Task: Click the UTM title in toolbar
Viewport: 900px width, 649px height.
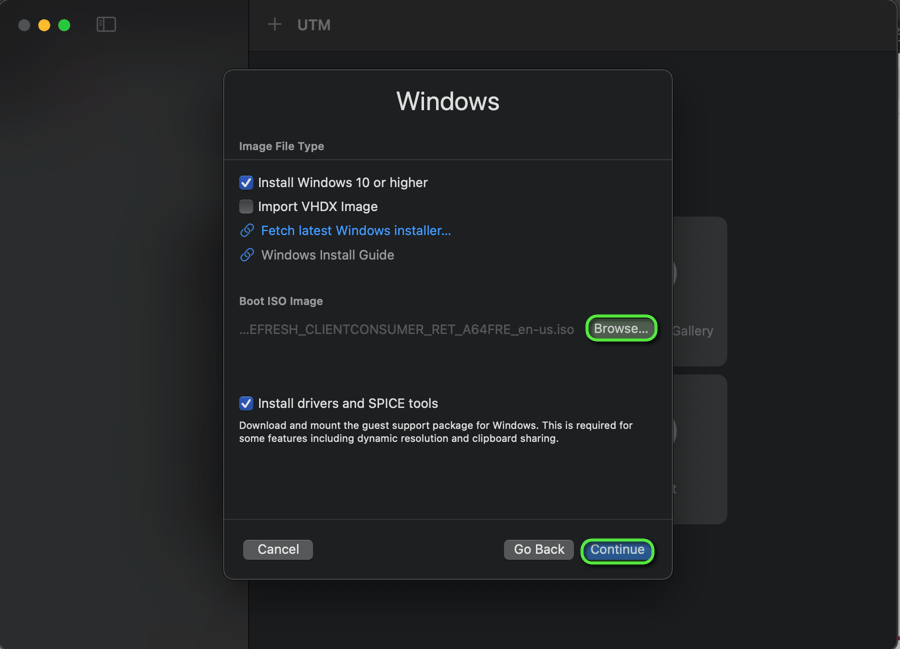Action: coord(314,25)
